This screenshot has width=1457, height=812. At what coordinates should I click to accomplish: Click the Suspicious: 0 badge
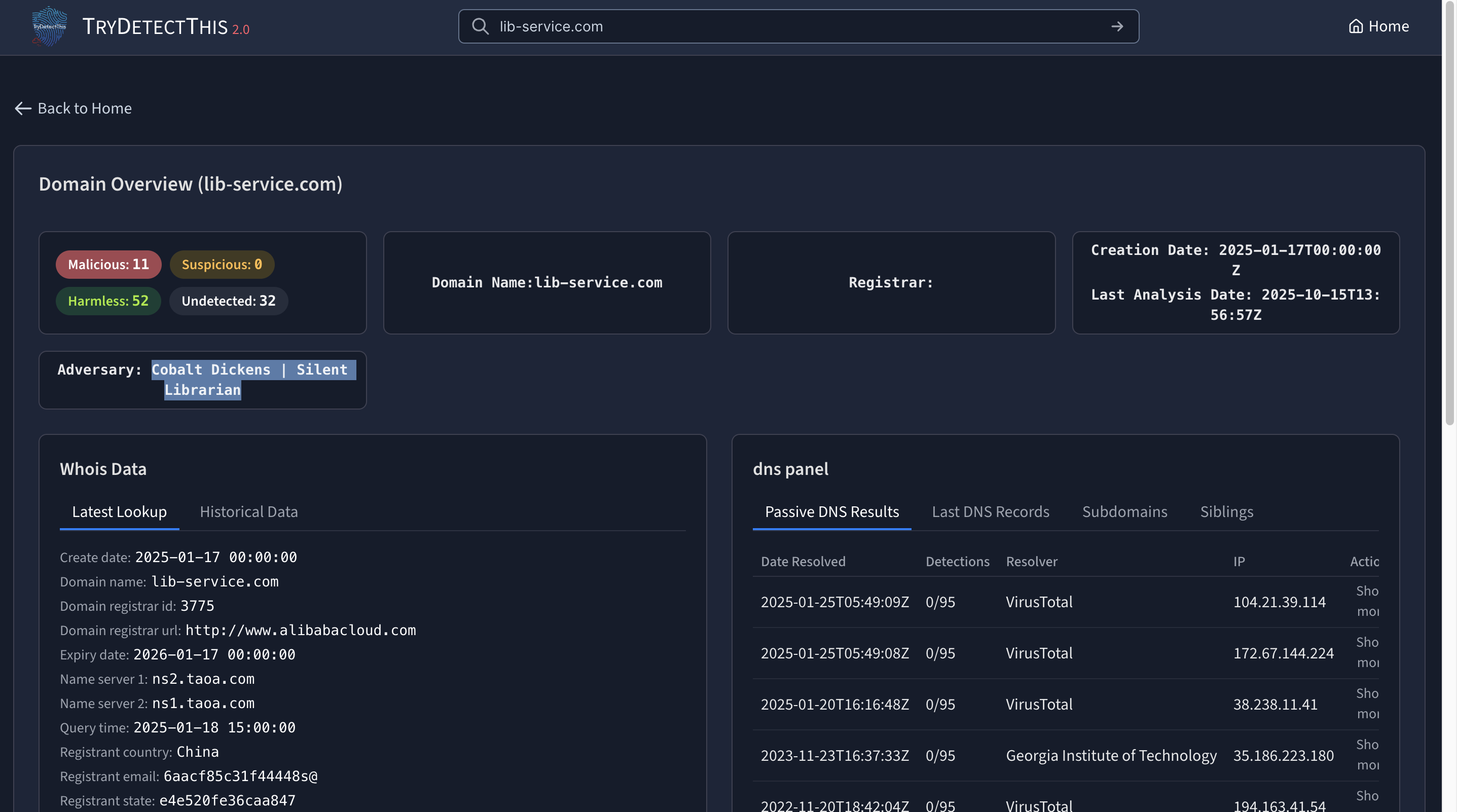(x=222, y=265)
